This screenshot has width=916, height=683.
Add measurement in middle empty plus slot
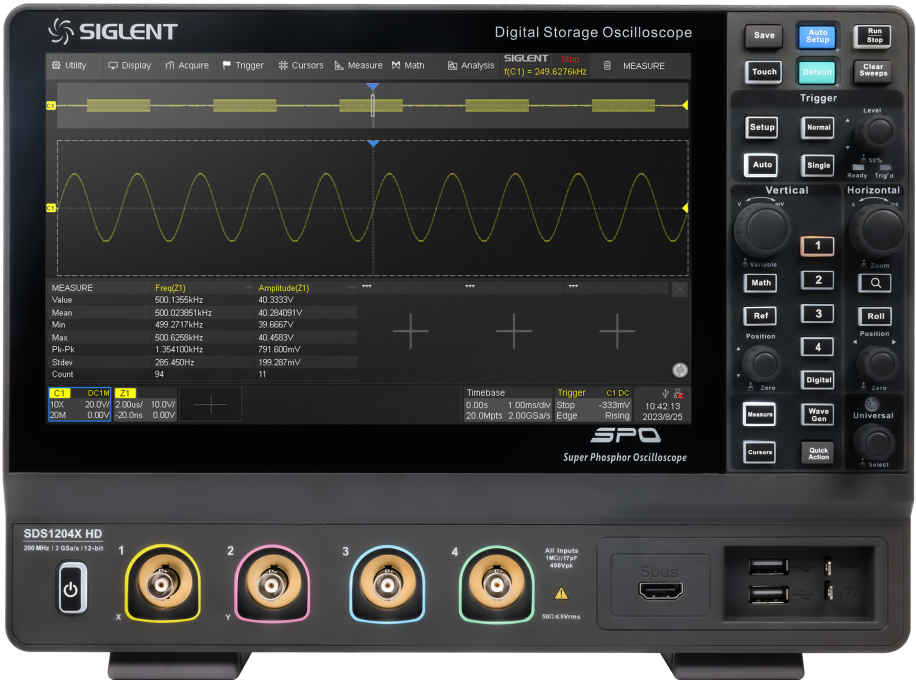coord(513,331)
